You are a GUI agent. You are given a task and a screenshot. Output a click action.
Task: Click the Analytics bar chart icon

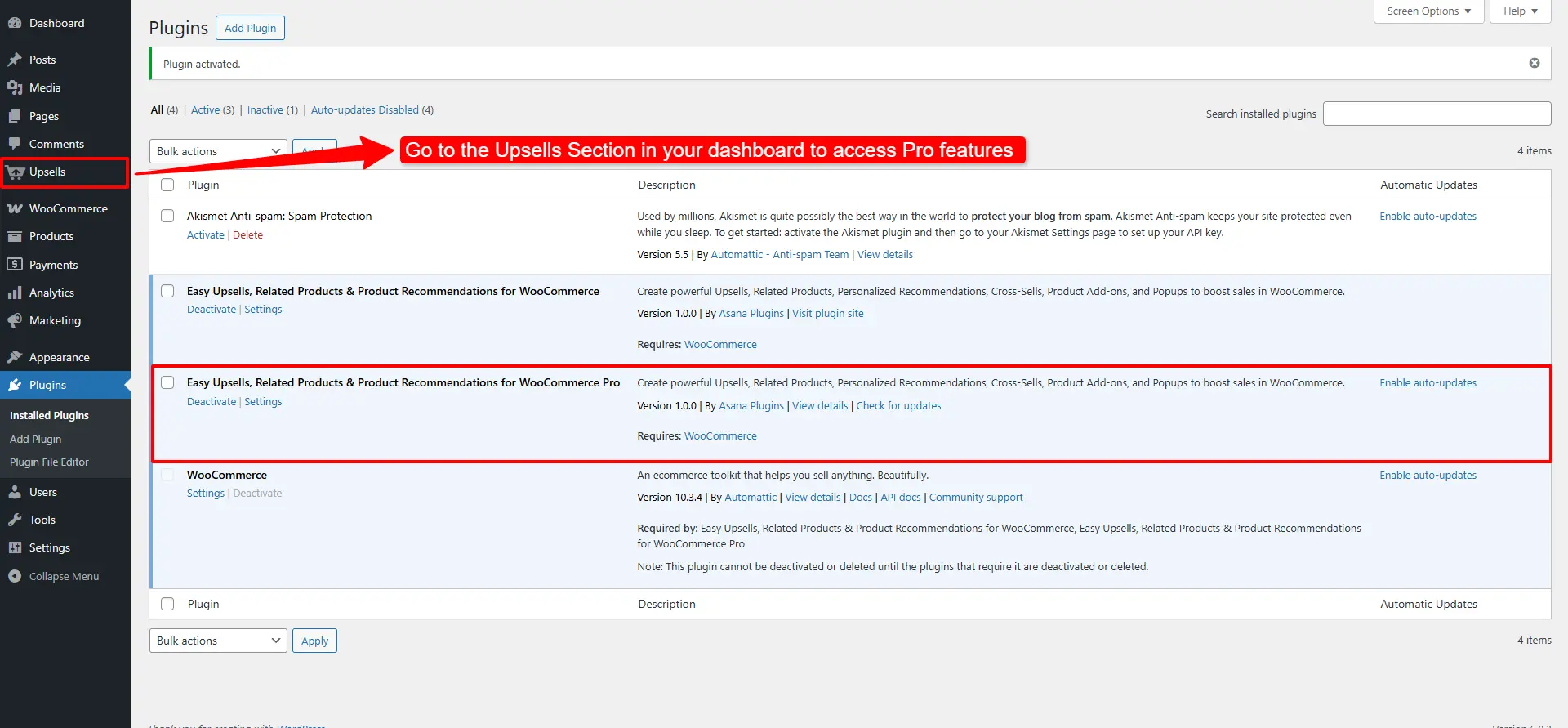15,293
